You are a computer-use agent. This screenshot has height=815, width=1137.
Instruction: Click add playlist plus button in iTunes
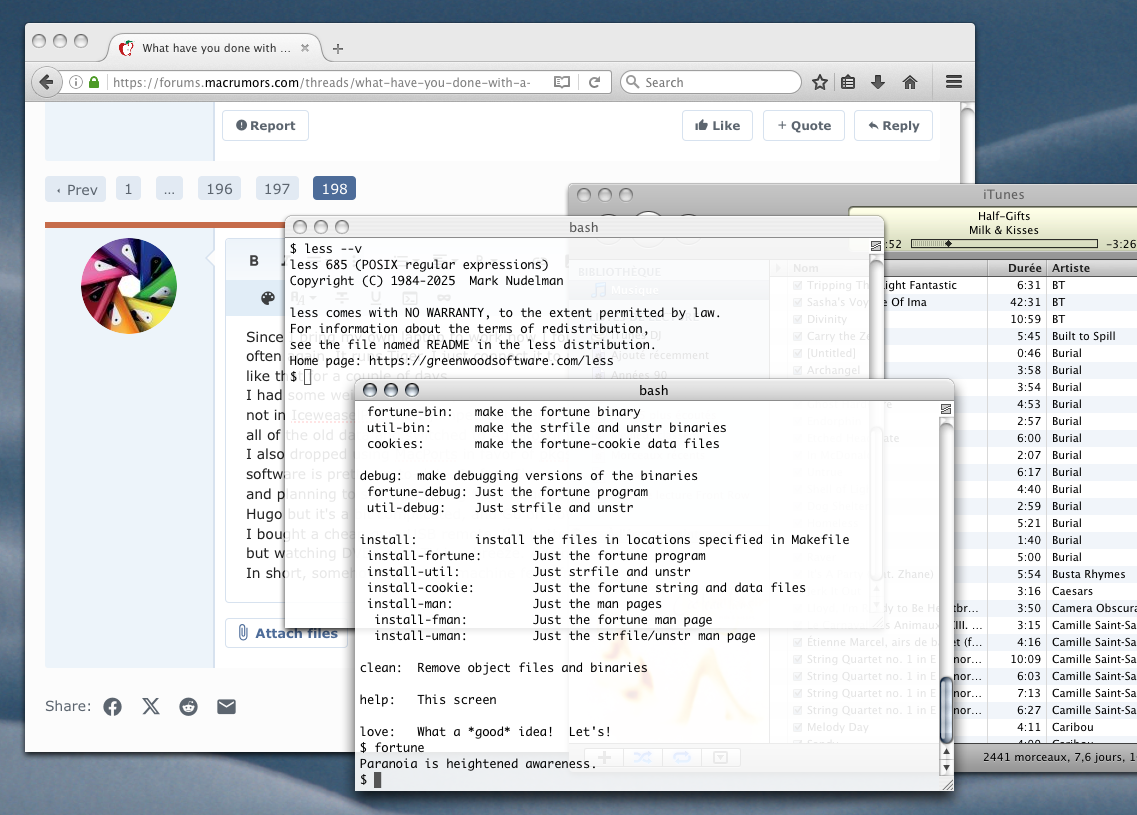coord(605,758)
